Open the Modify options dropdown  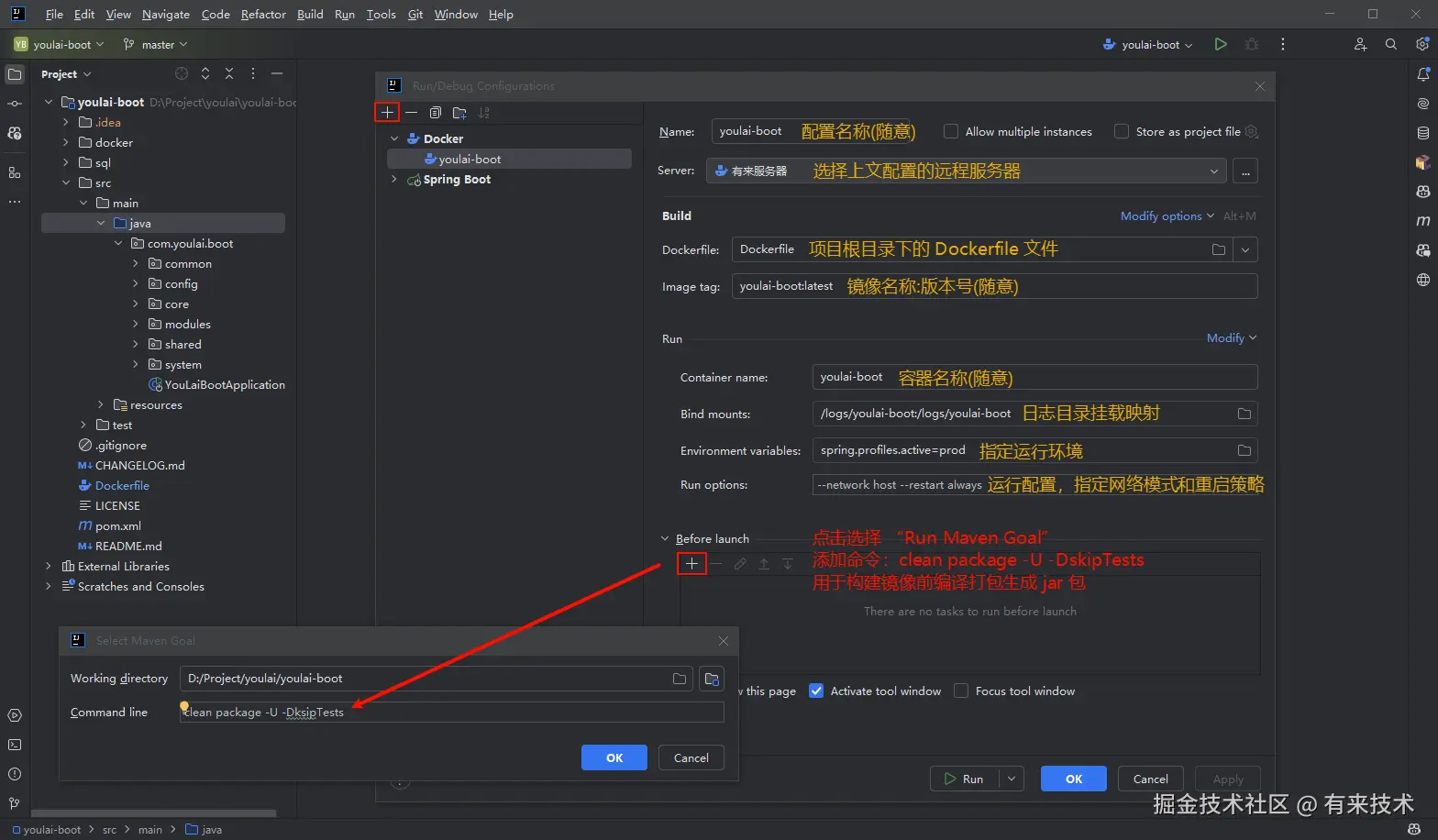click(1167, 216)
